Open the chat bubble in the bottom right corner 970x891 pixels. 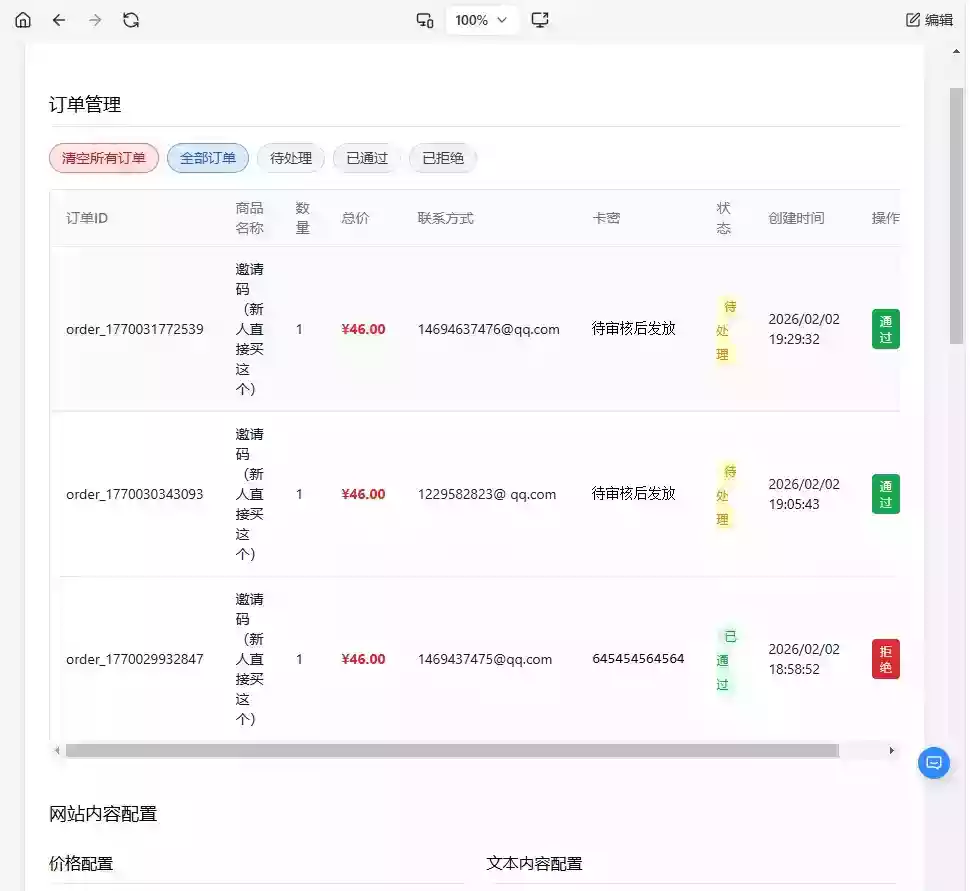933,762
